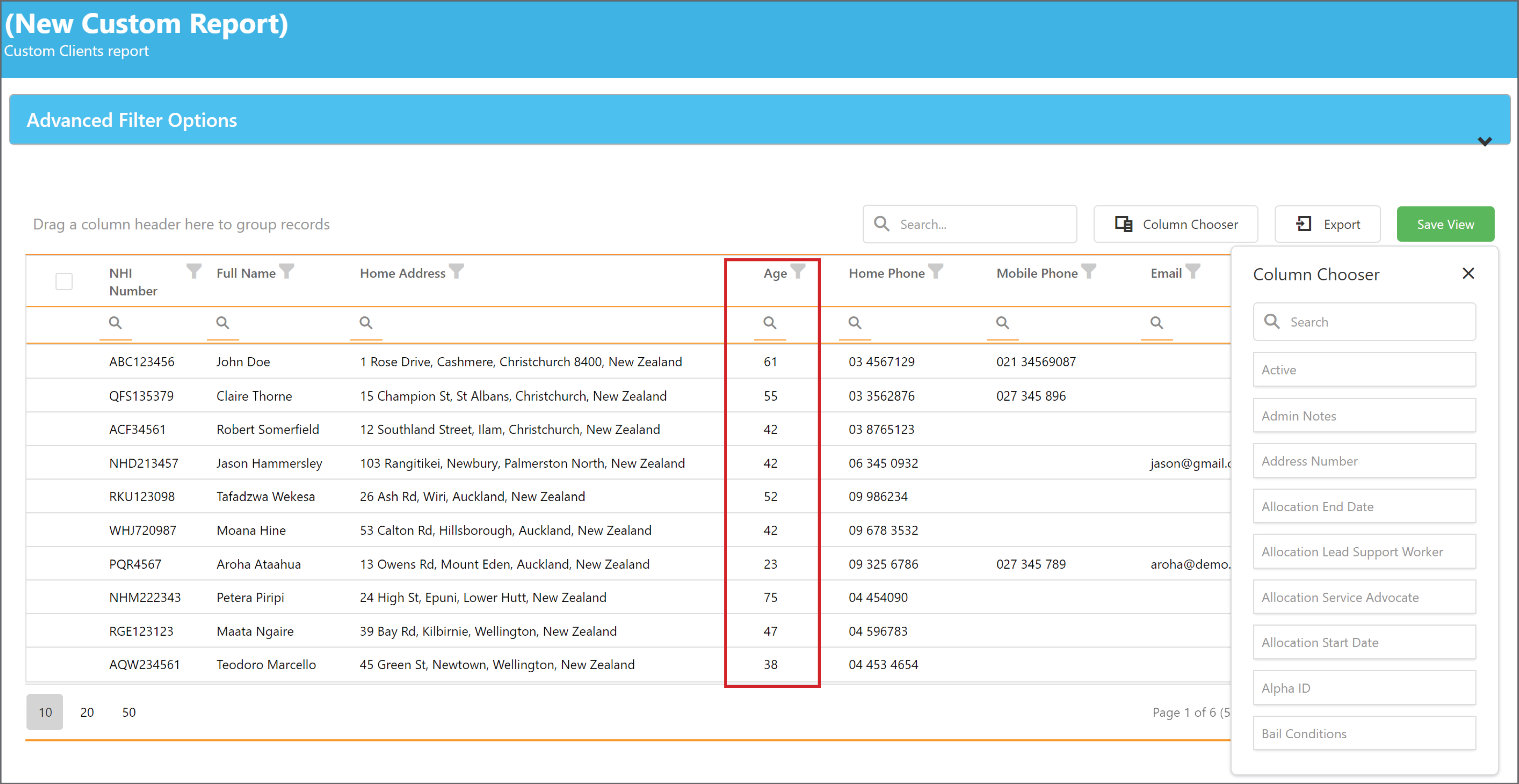Select Admin Notes column in chooser
Screen dimensions: 1519x784
[1364, 416]
